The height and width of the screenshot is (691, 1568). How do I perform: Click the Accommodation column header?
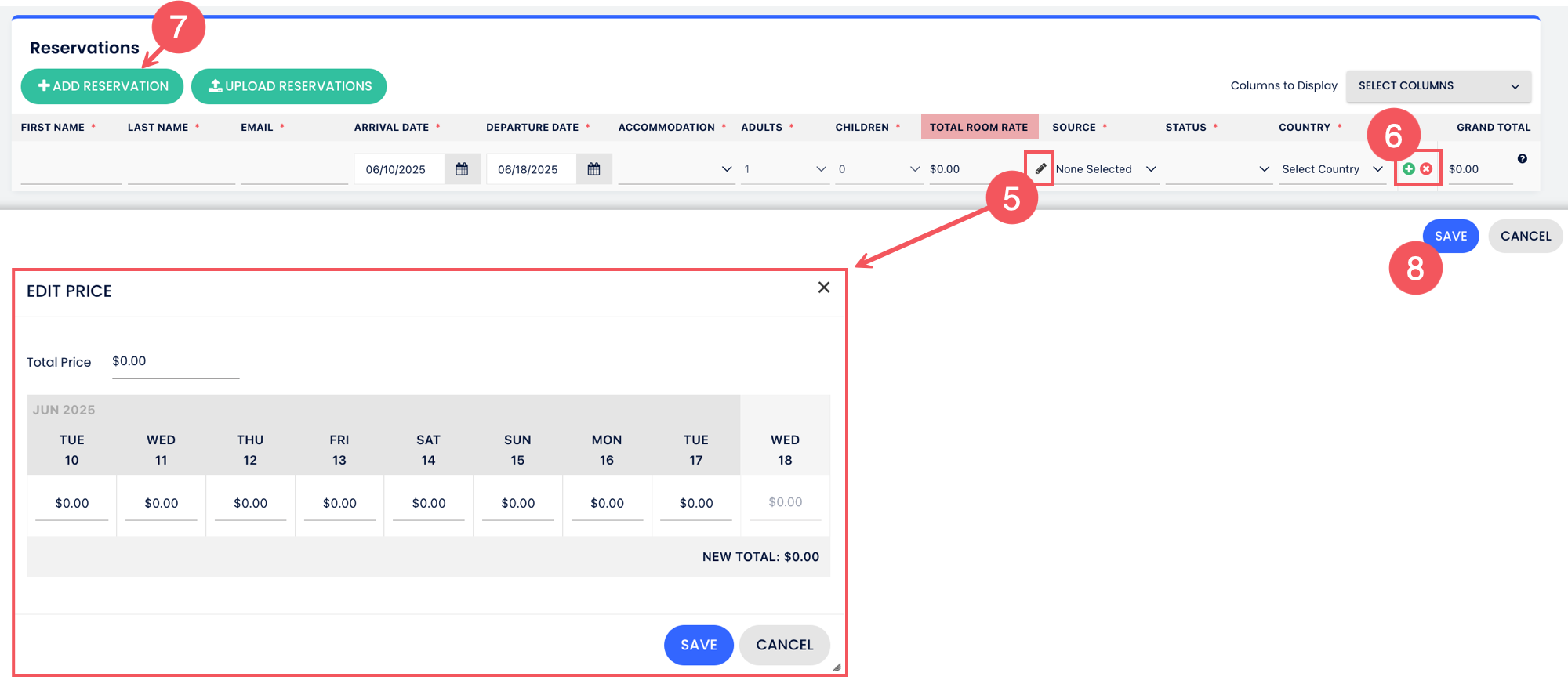point(666,127)
